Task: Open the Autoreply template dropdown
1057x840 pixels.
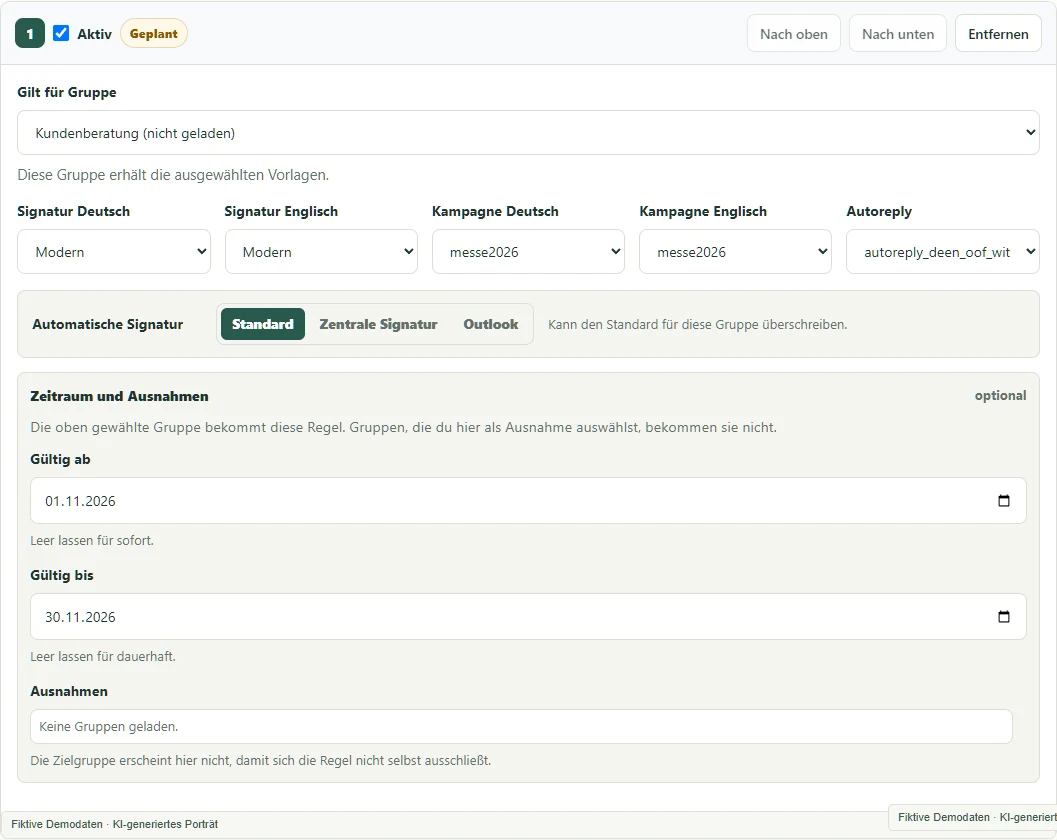Action: [x=942, y=251]
